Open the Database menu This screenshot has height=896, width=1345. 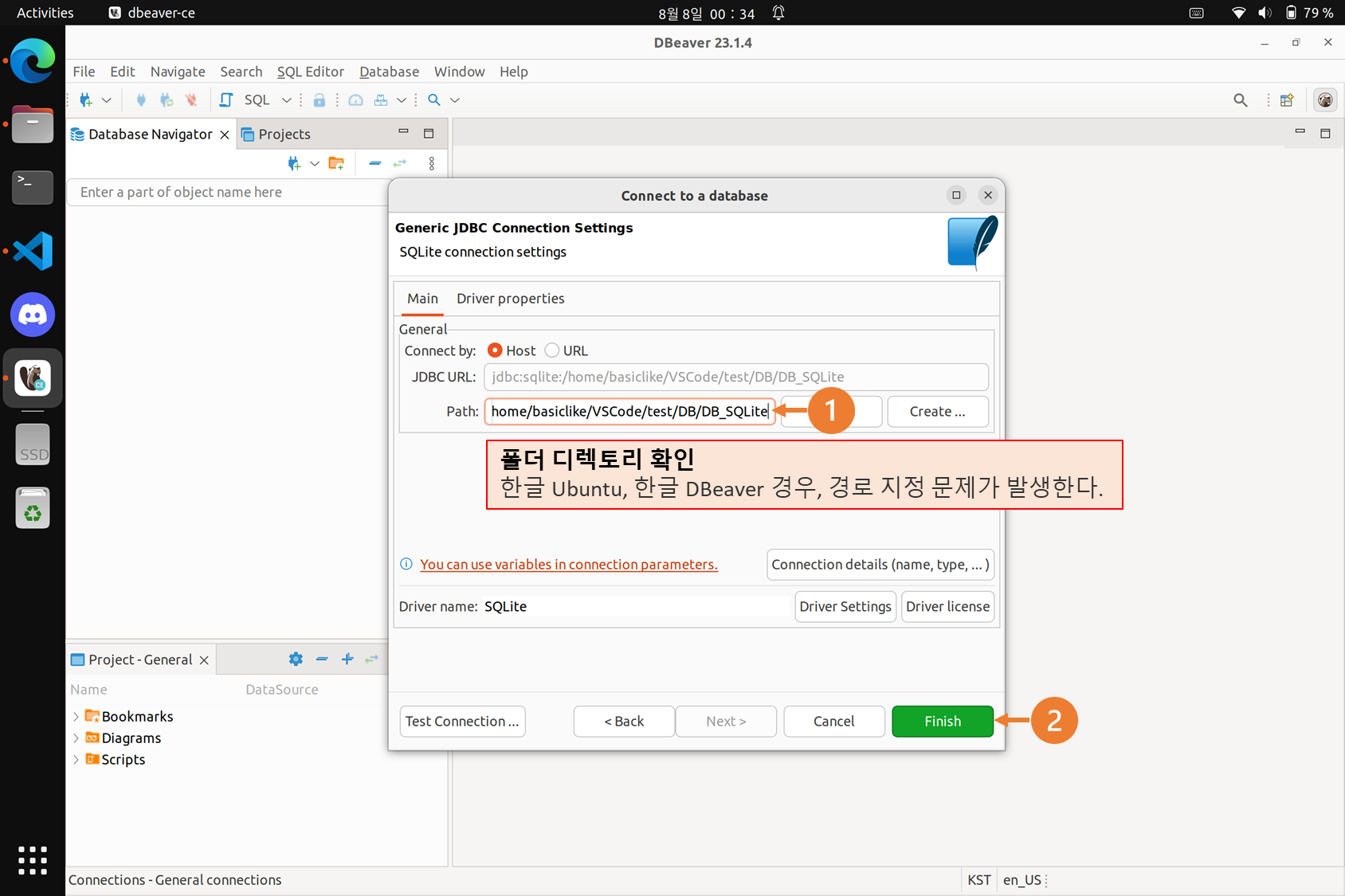pyautogui.click(x=389, y=72)
